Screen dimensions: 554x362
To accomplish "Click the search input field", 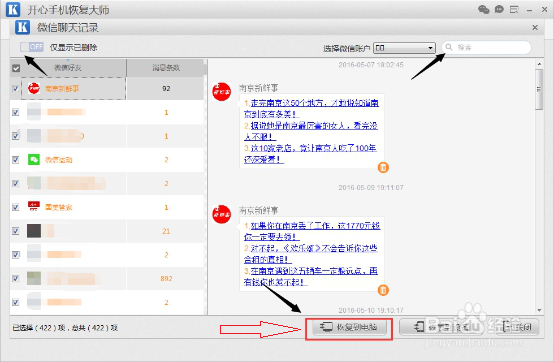I will (x=487, y=47).
